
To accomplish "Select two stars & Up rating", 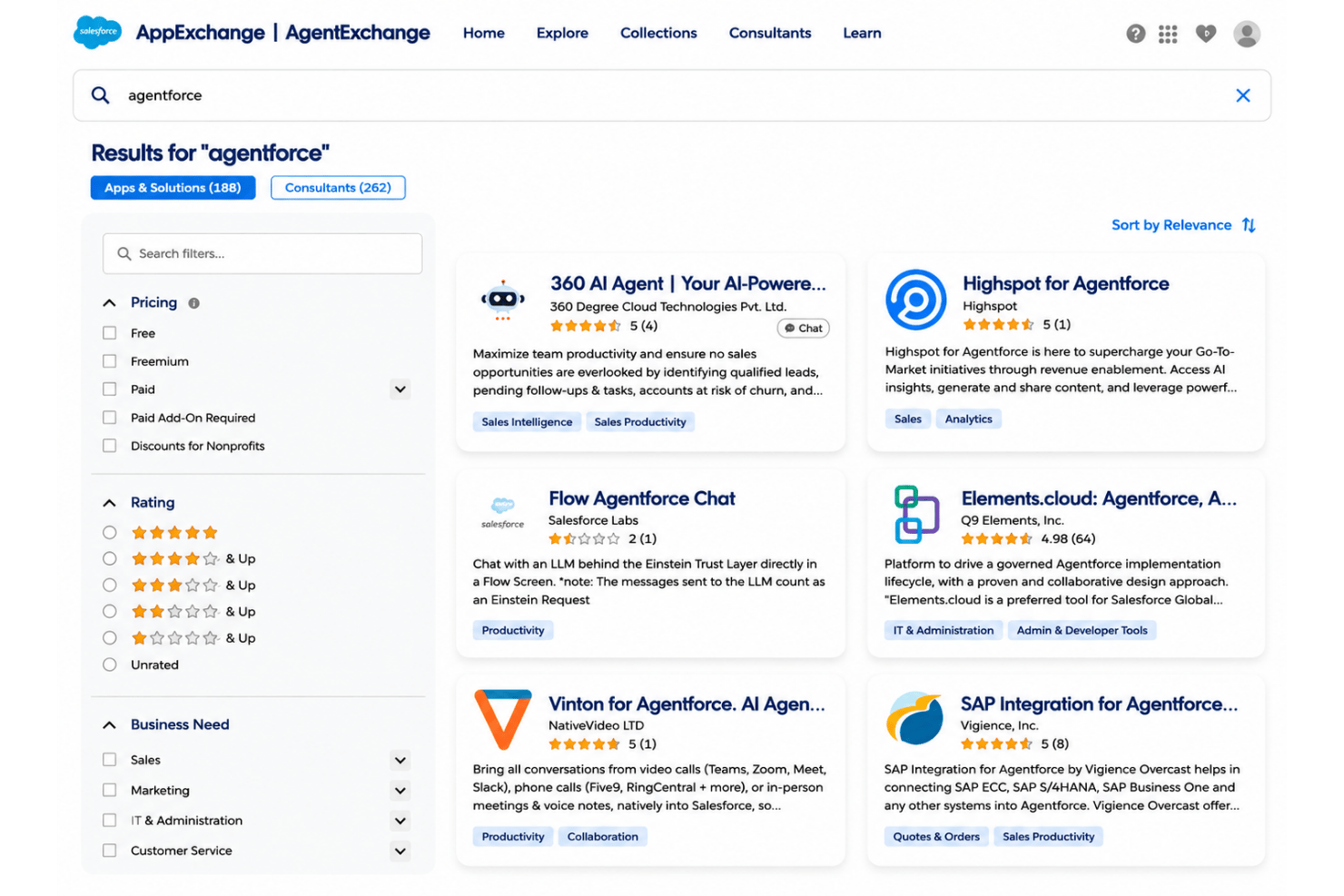I will (x=110, y=611).
